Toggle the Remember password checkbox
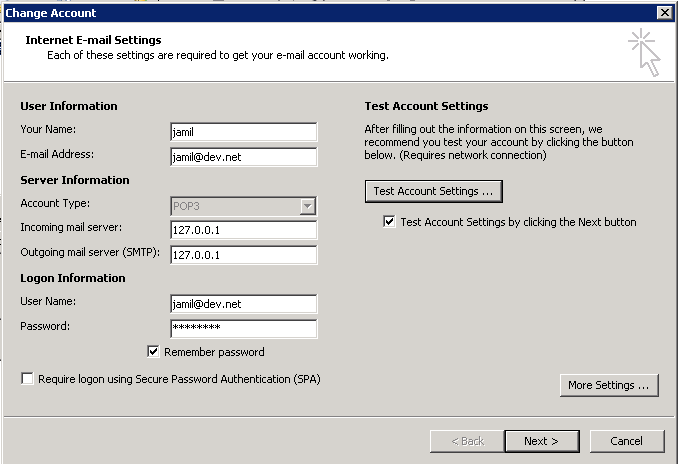This screenshot has height=464, width=679. [153, 352]
